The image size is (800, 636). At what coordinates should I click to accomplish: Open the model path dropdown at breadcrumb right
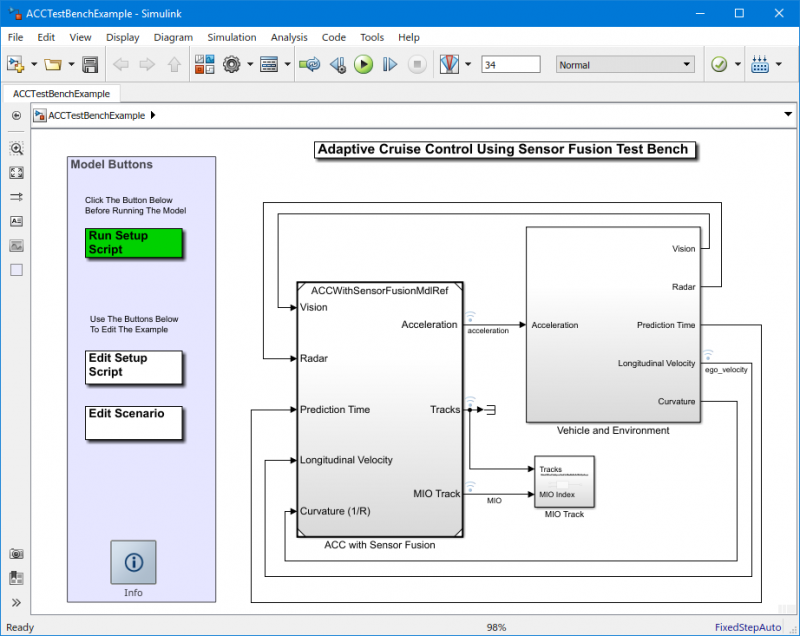pyautogui.click(x=788, y=115)
